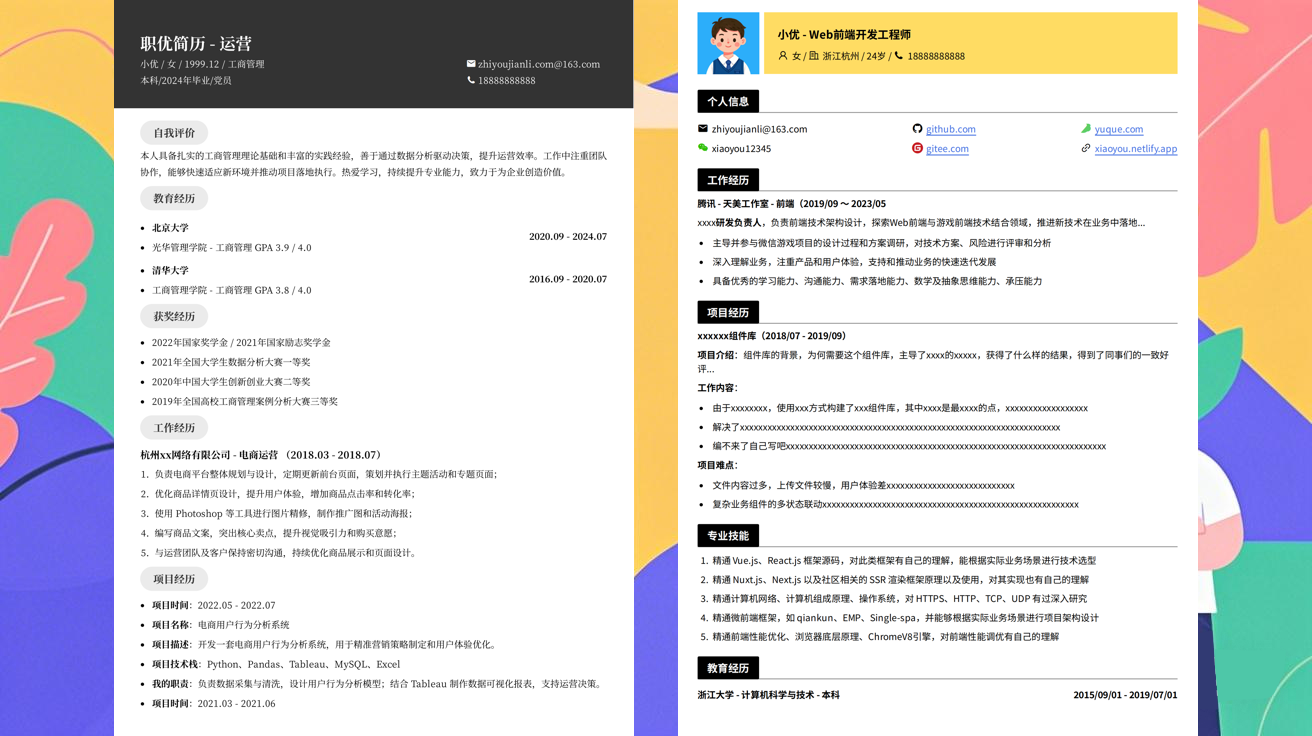Click 项目名称 电商用户行为分析系统 line

point(220,625)
